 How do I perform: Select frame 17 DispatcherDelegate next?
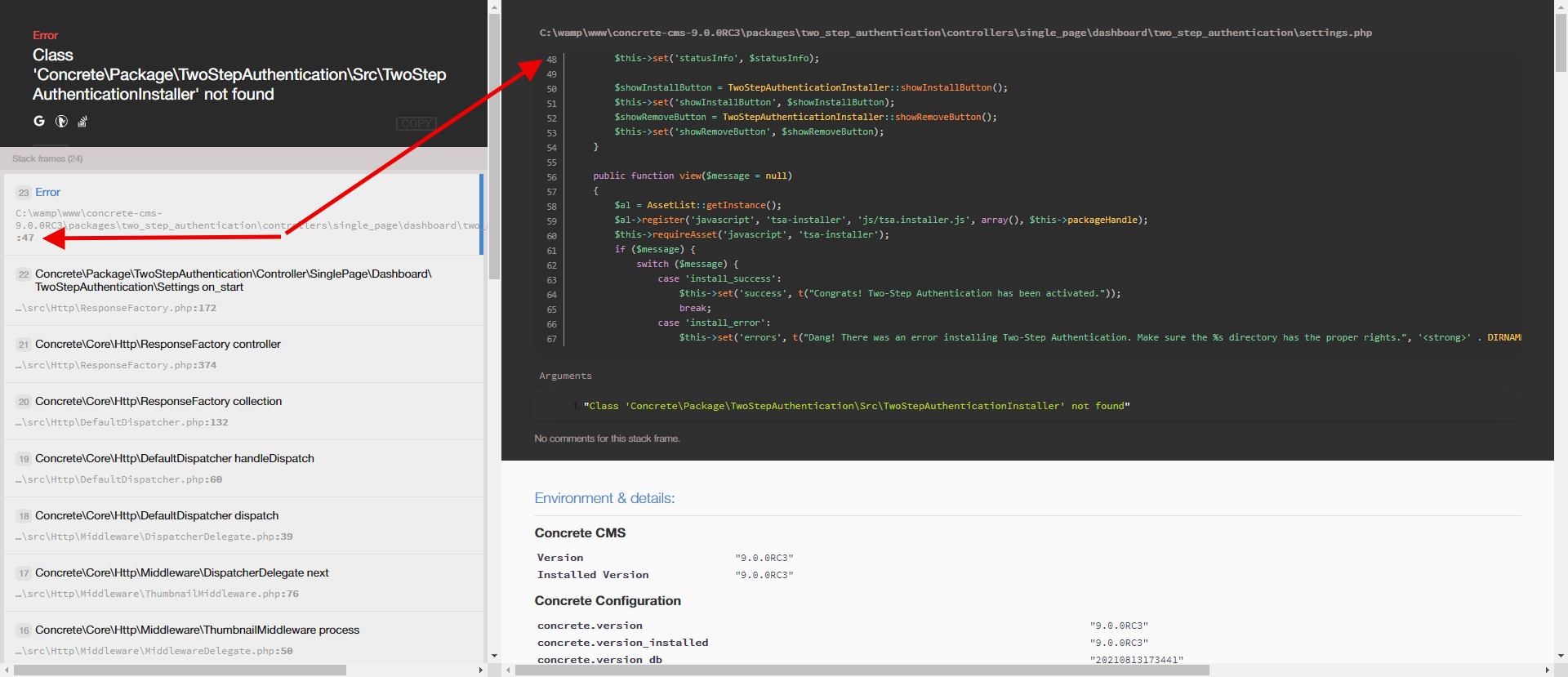tap(243, 583)
